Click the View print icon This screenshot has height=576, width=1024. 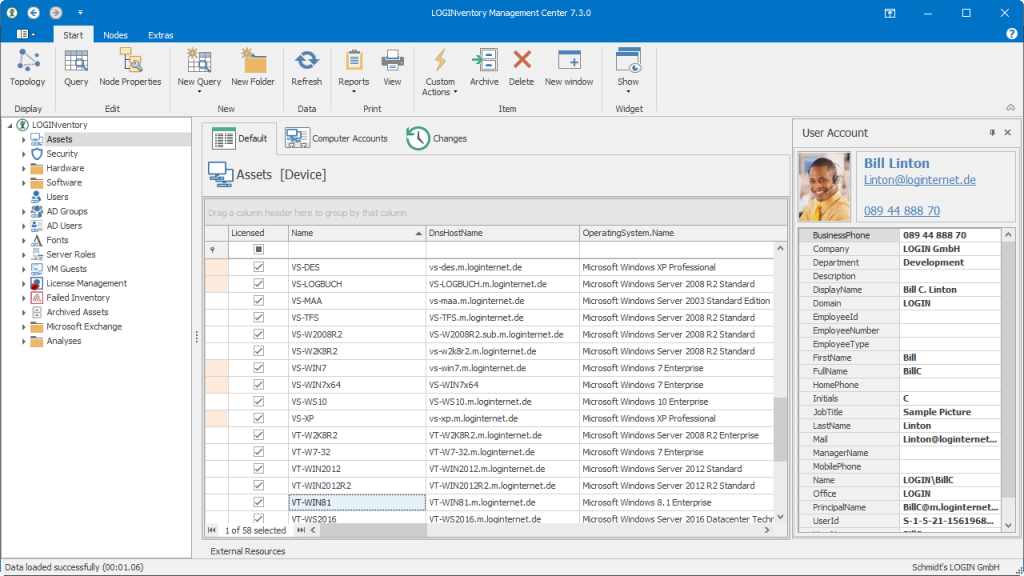pyautogui.click(x=392, y=68)
